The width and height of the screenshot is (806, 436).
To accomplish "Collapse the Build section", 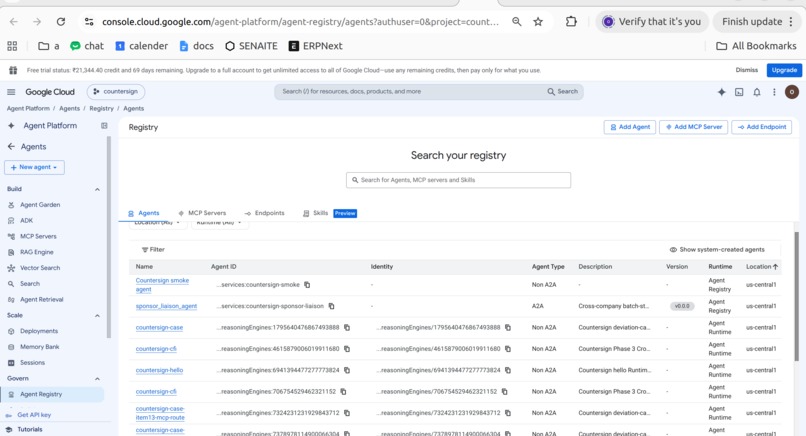I will pos(97,189).
